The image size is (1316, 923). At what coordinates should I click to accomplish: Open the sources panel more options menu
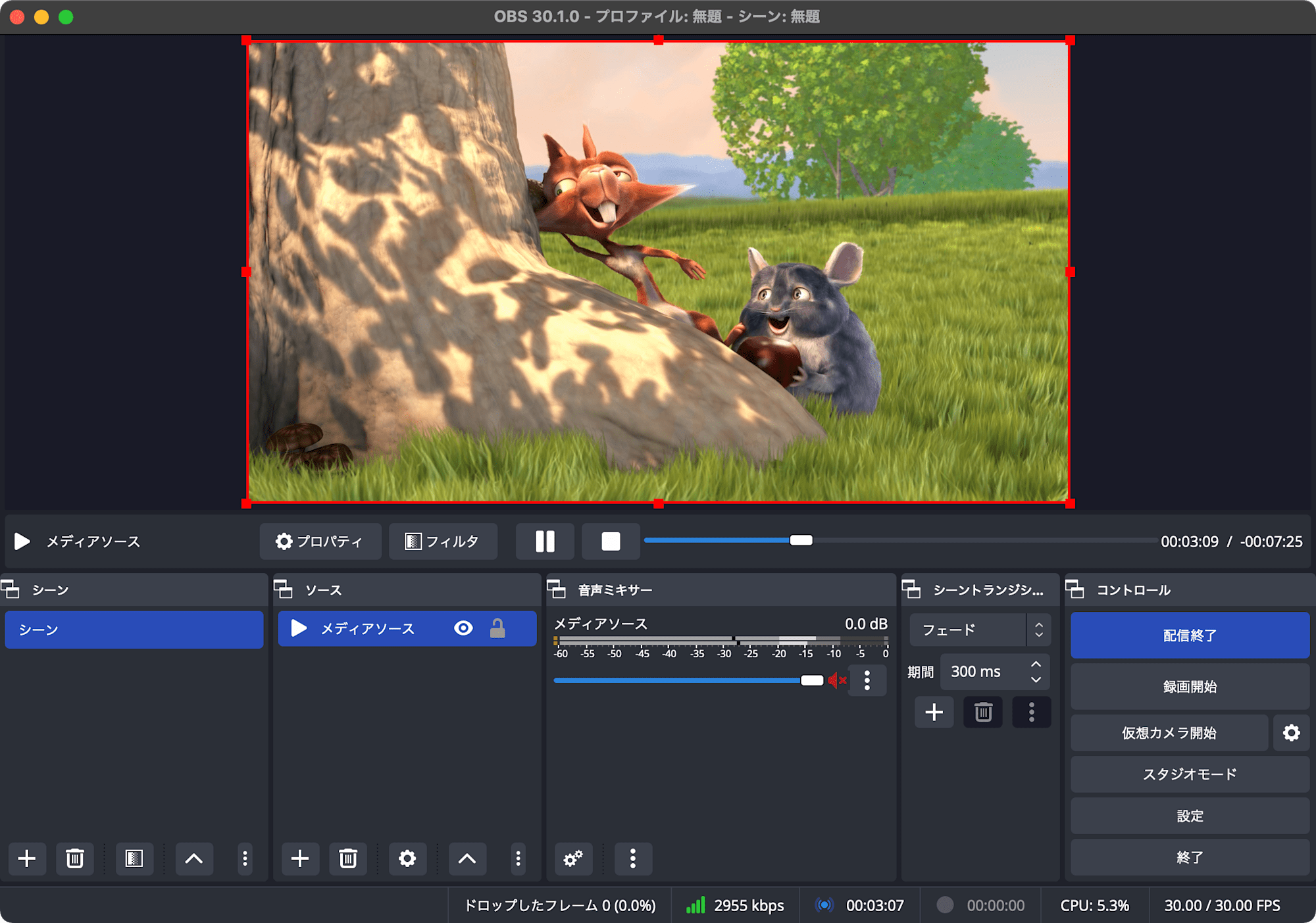[519, 858]
